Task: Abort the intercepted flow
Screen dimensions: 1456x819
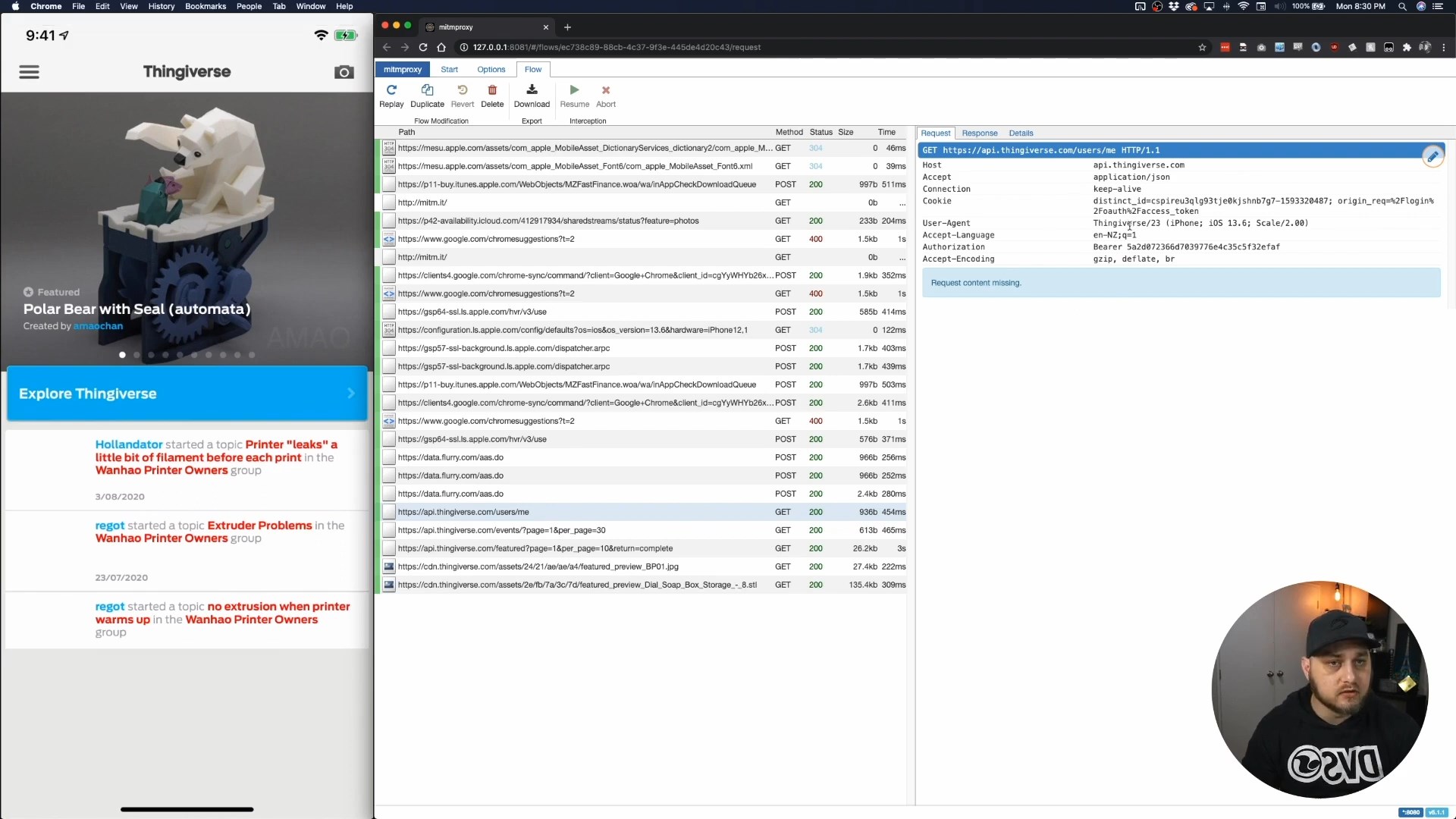Action: tap(606, 96)
